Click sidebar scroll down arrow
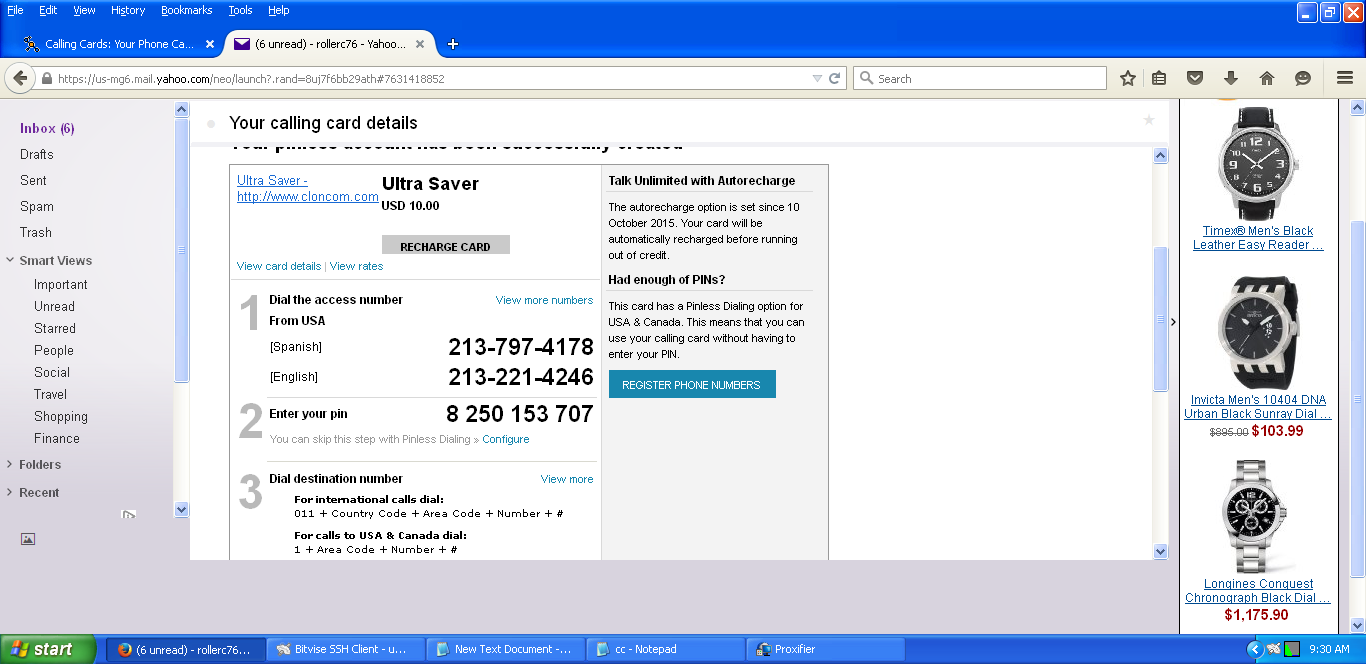The image size is (1366, 664). (x=181, y=509)
